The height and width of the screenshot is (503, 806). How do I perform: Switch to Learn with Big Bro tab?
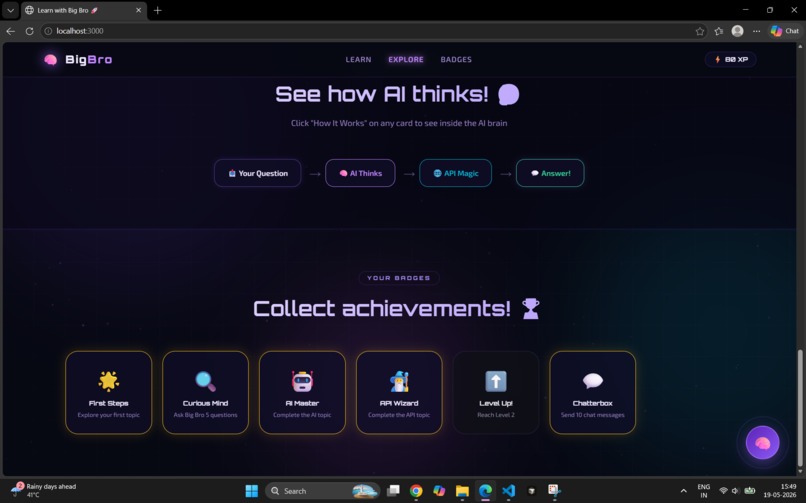point(83,10)
